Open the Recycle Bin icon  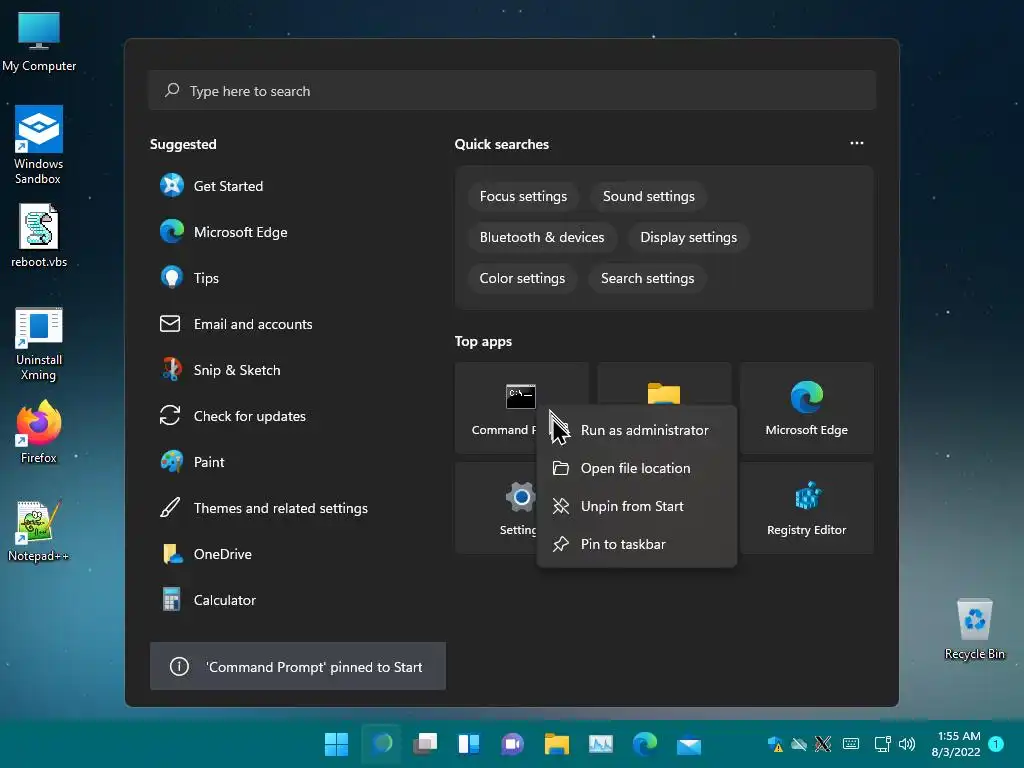(x=974, y=628)
